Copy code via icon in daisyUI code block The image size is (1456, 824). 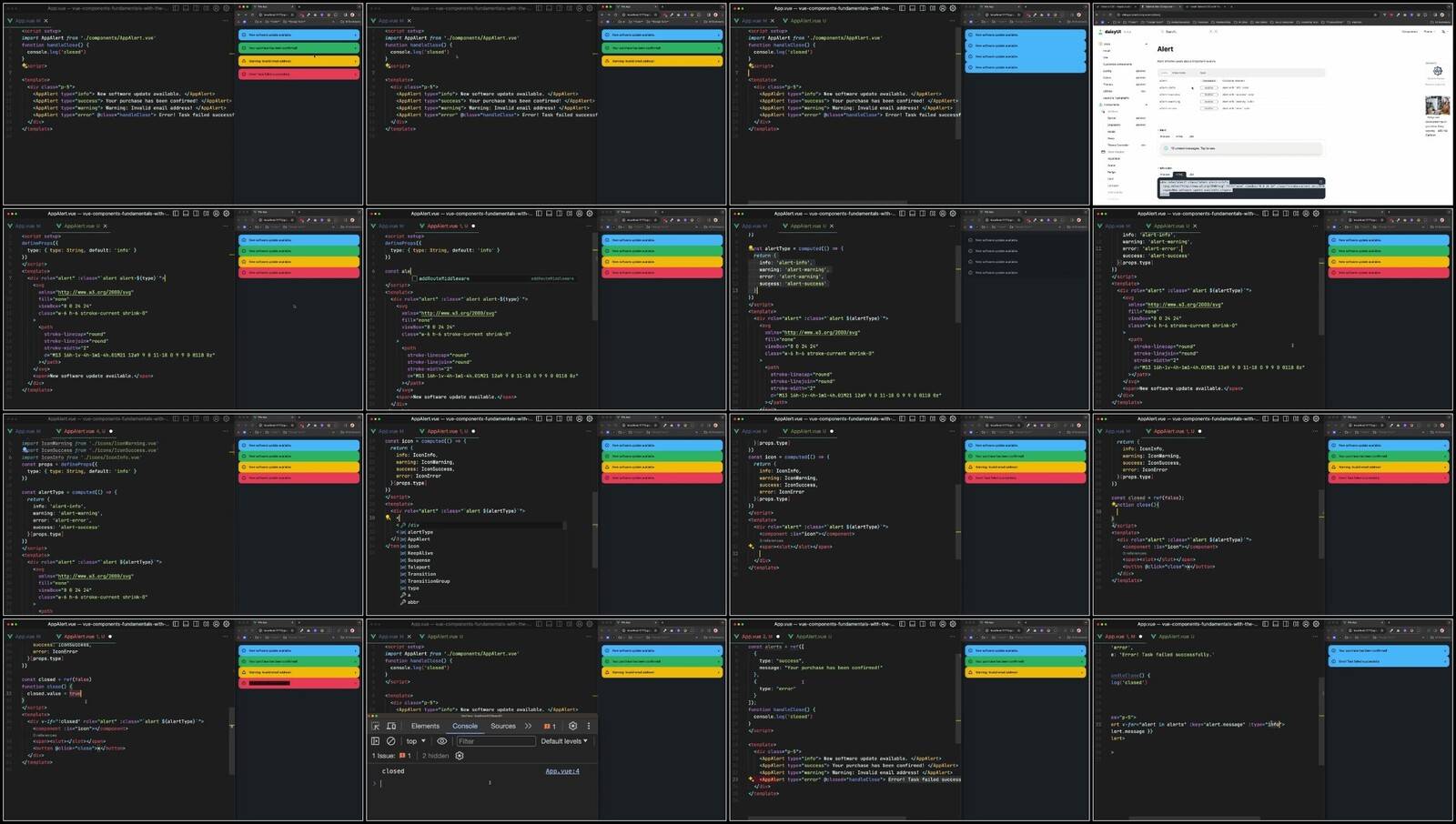click(1320, 182)
